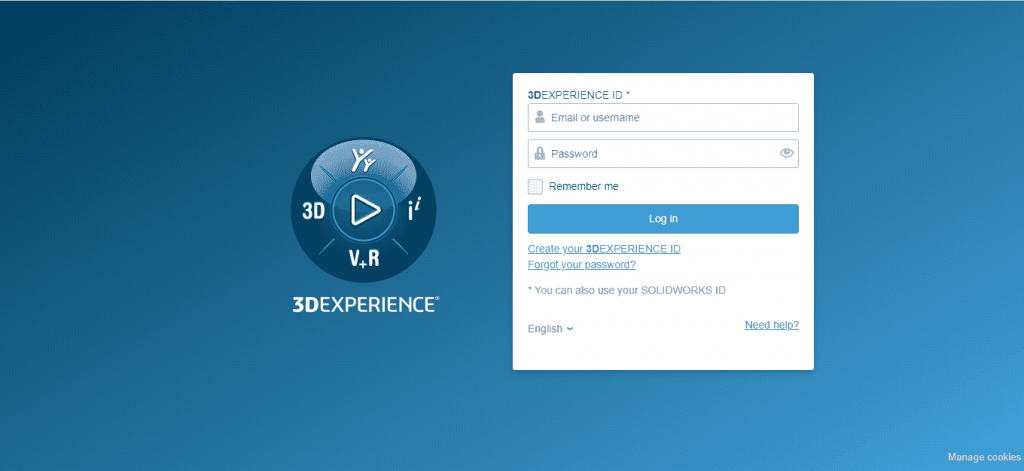Image resolution: width=1024 pixels, height=471 pixels.
Task: Click the 3DEXPERIENCE ID field label
Action: 579,95
